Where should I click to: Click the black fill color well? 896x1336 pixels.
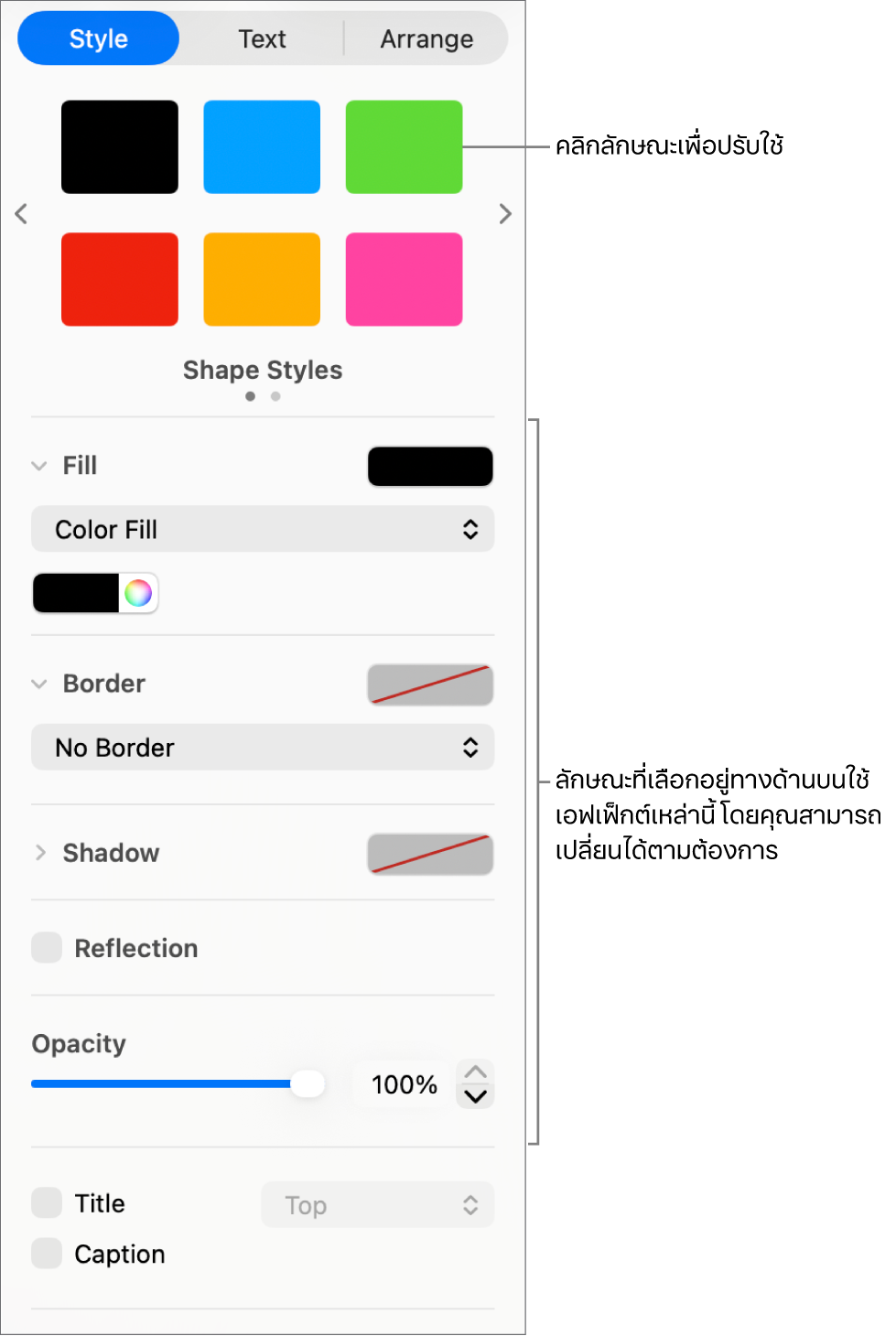(x=76, y=593)
